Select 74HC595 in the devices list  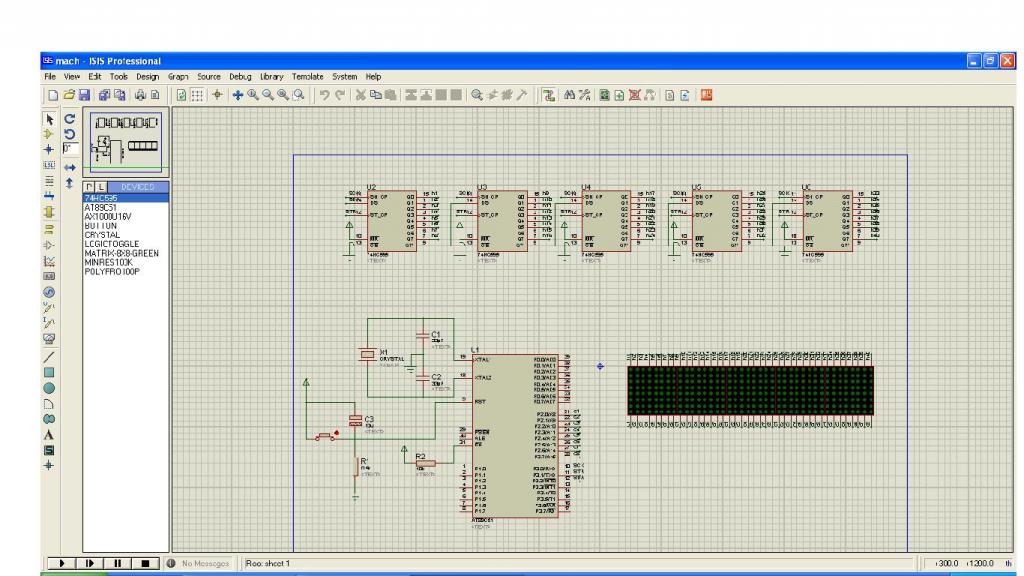pos(125,198)
